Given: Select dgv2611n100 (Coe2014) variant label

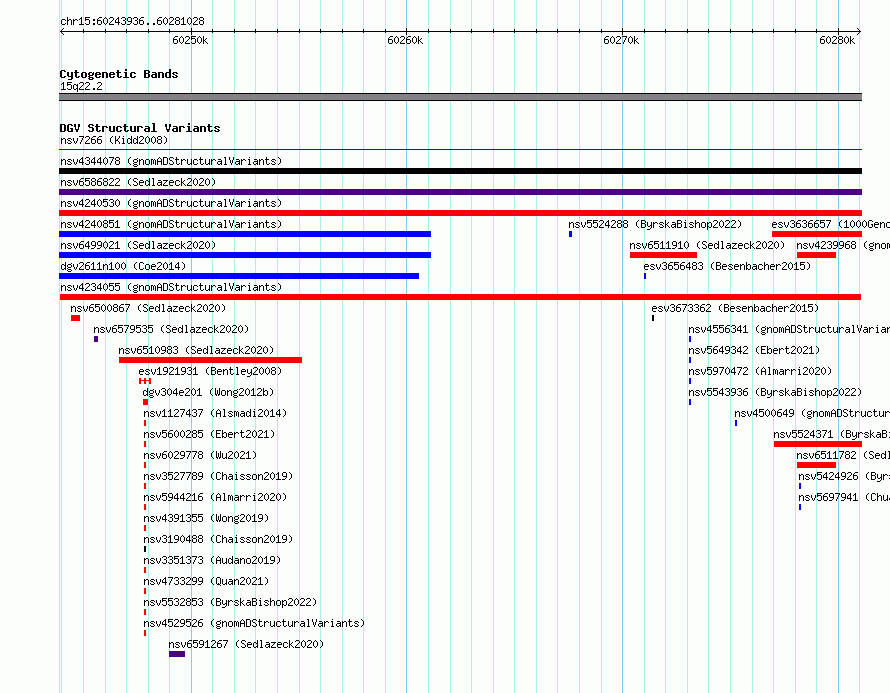Looking at the screenshot, I should 123,266.
